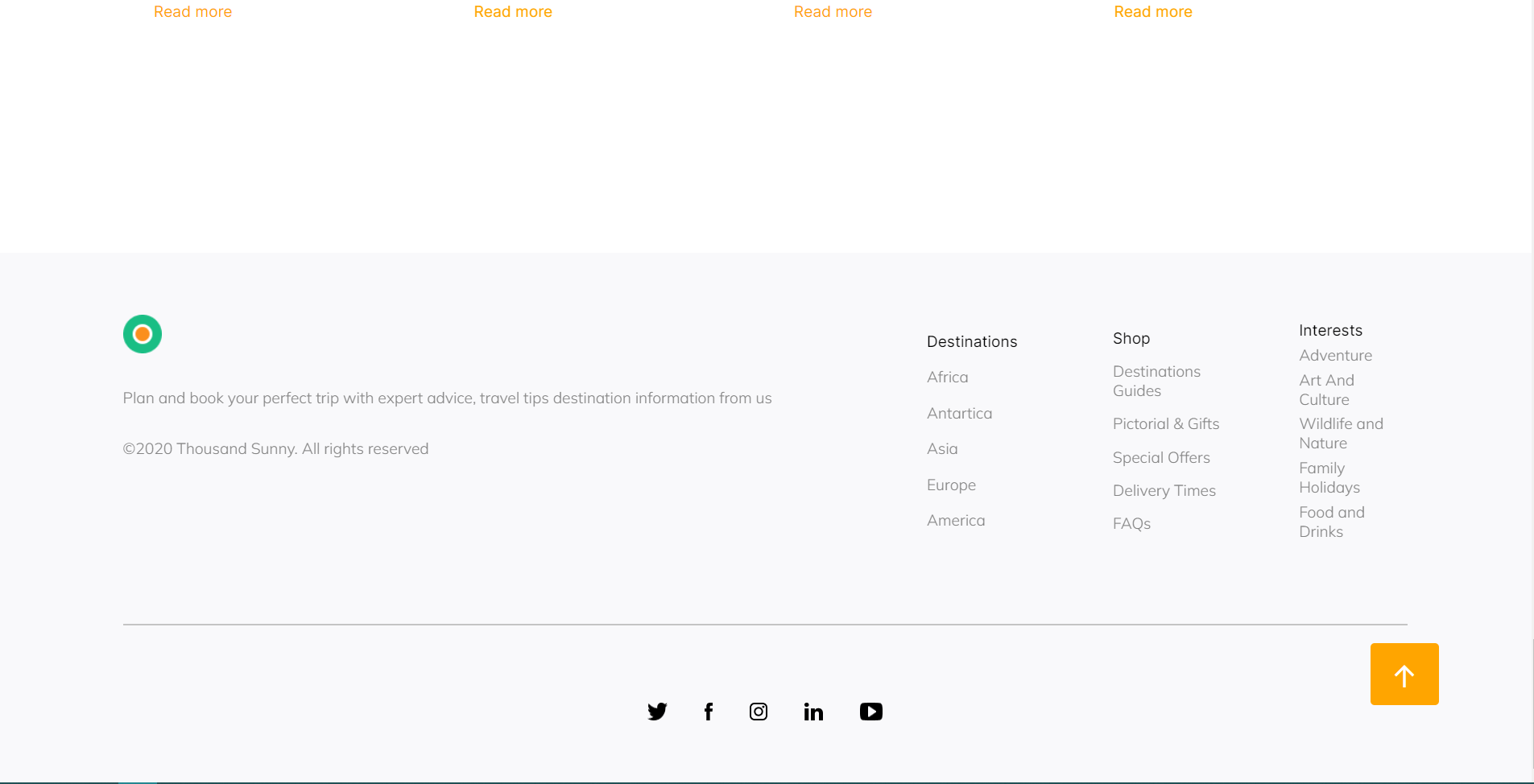The height and width of the screenshot is (784, 1534).
Task: View the Special Offers link
Action: point(1161,458)
